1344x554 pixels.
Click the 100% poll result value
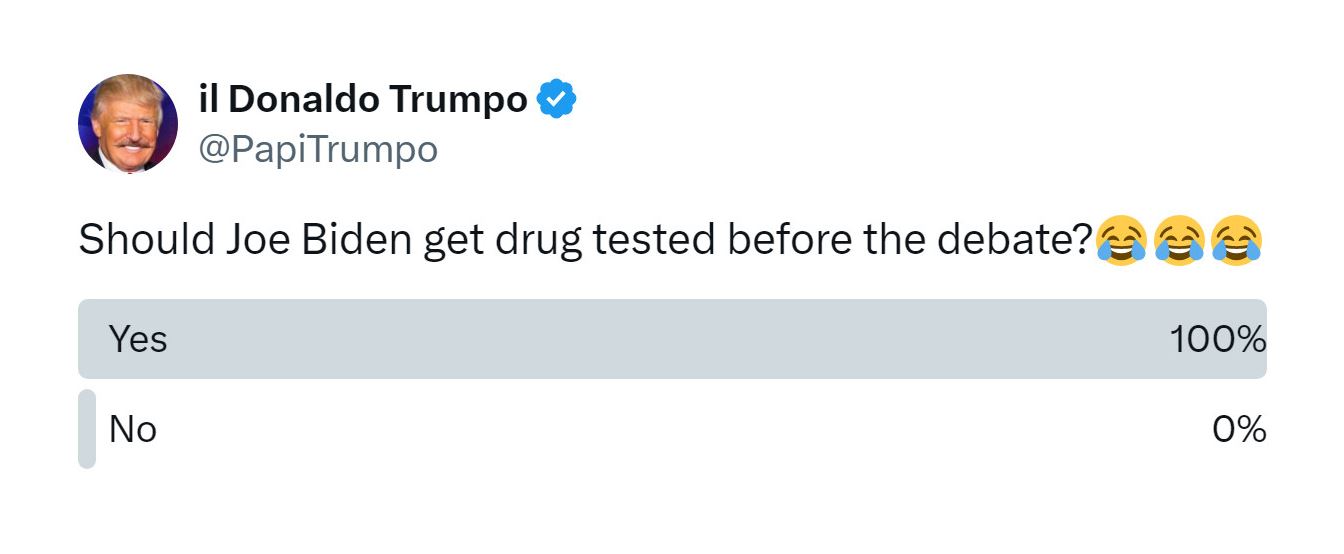tap(1218, 339)
